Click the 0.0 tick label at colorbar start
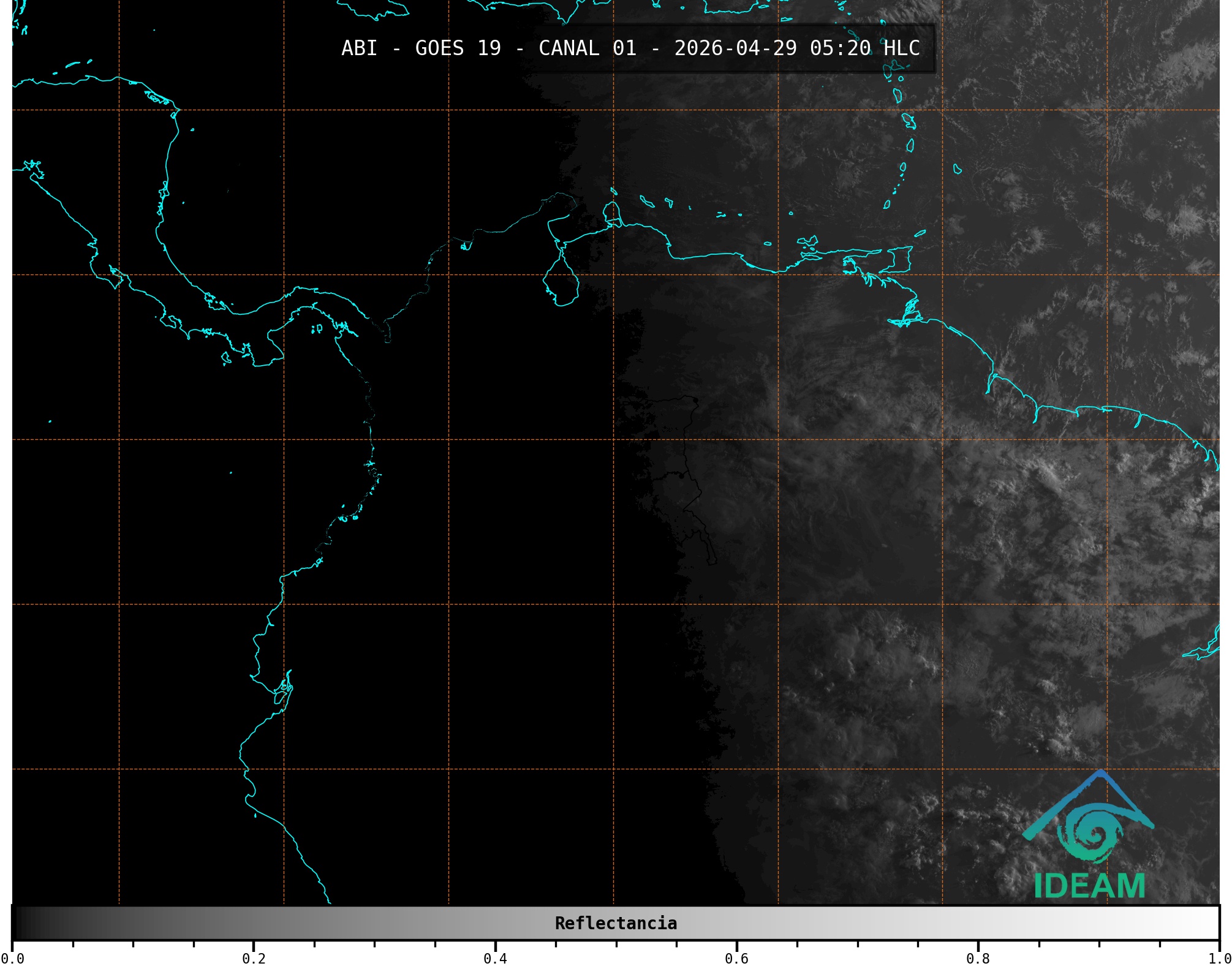The width and height of the screenshot is (1232, 966). (12, 958)
